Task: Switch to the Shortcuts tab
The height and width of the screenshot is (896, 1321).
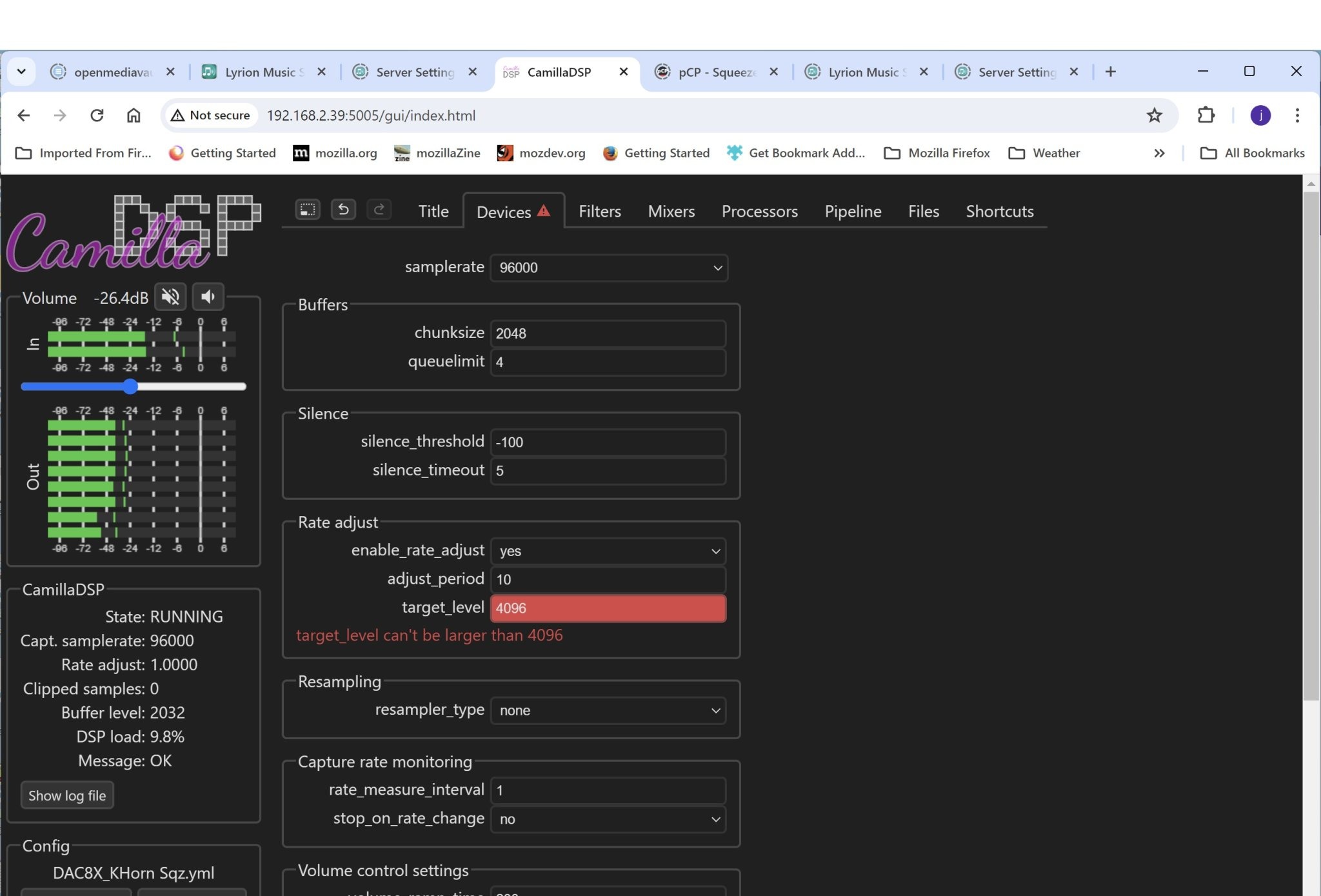Action: click(1000, 212)
